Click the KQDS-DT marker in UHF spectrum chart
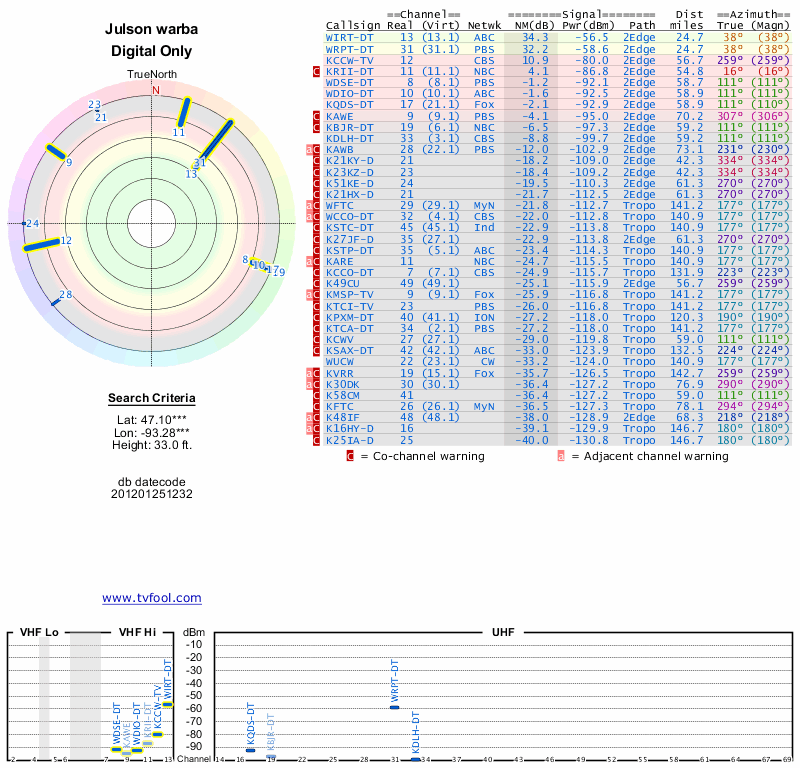The height and width of the screenshot is (768, 800). (x=250, y=749)
